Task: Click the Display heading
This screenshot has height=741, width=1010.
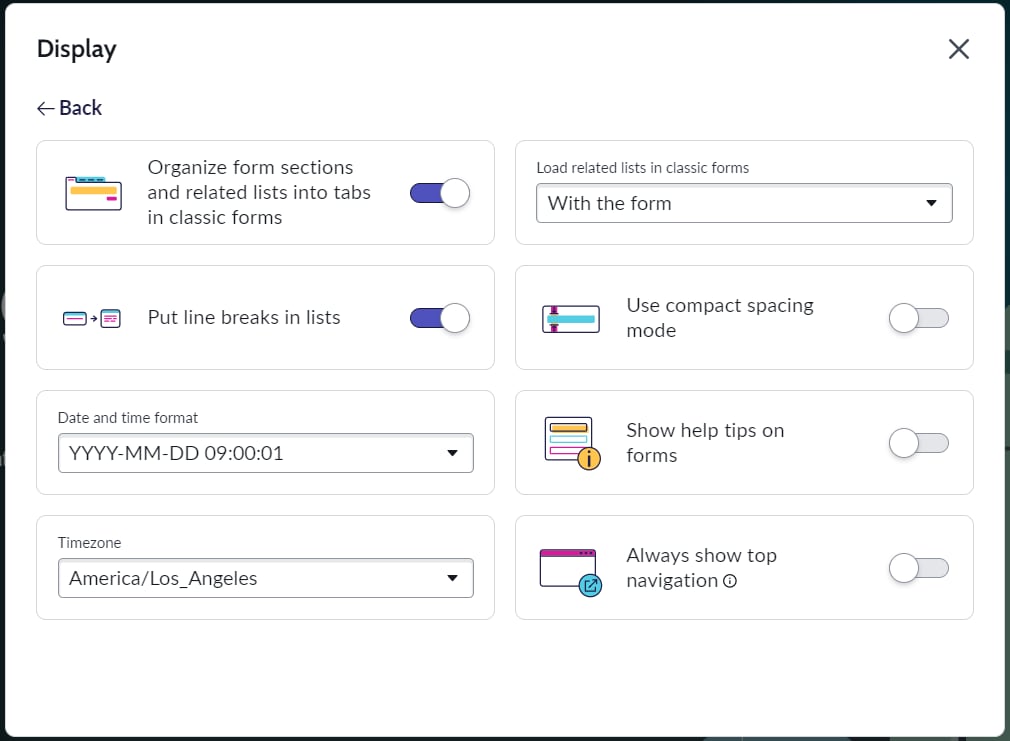Action: click(76, 48)
